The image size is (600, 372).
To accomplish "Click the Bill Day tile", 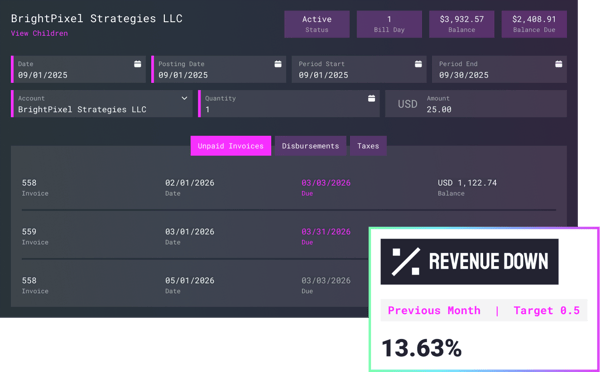I will [x=389, y=24].
